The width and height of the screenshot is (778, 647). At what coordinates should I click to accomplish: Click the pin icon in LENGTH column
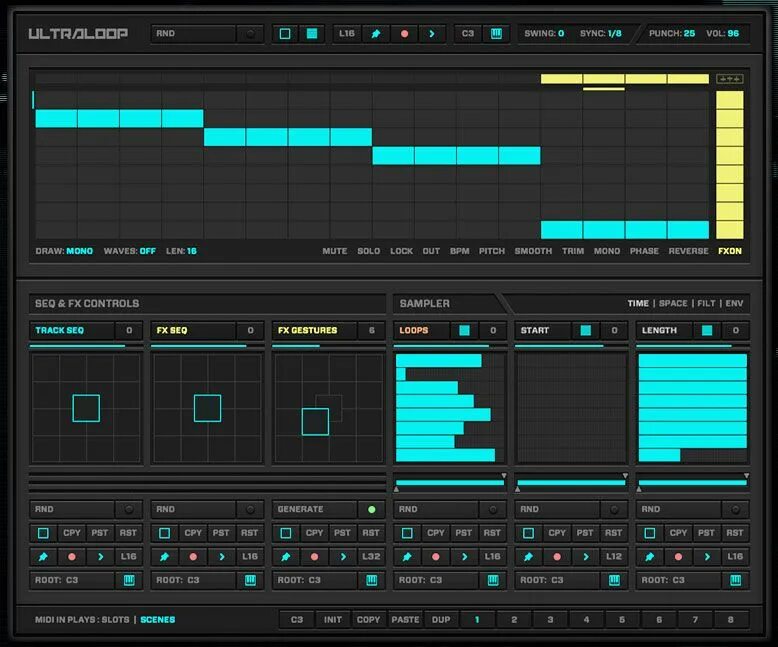point(649,557)
